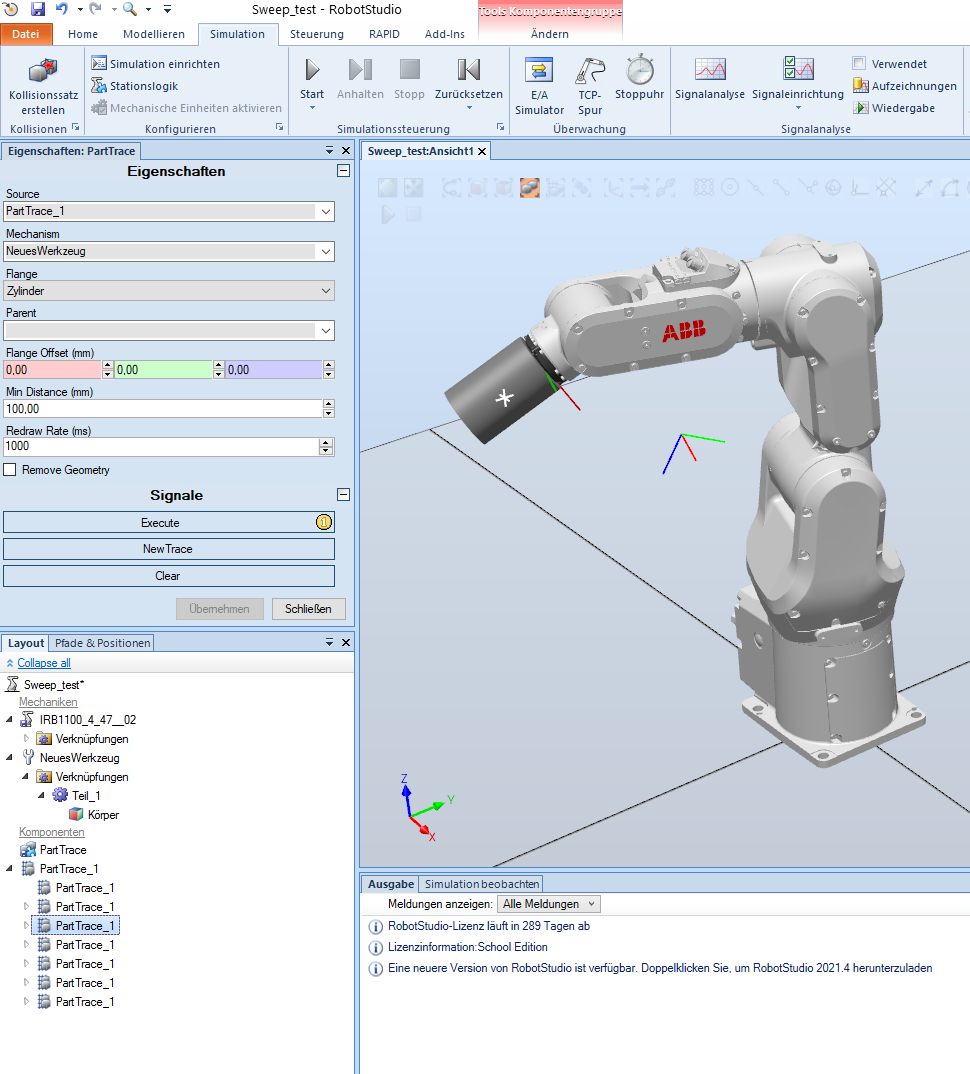Click the Aufzeichnungen icon

(861, 86)
